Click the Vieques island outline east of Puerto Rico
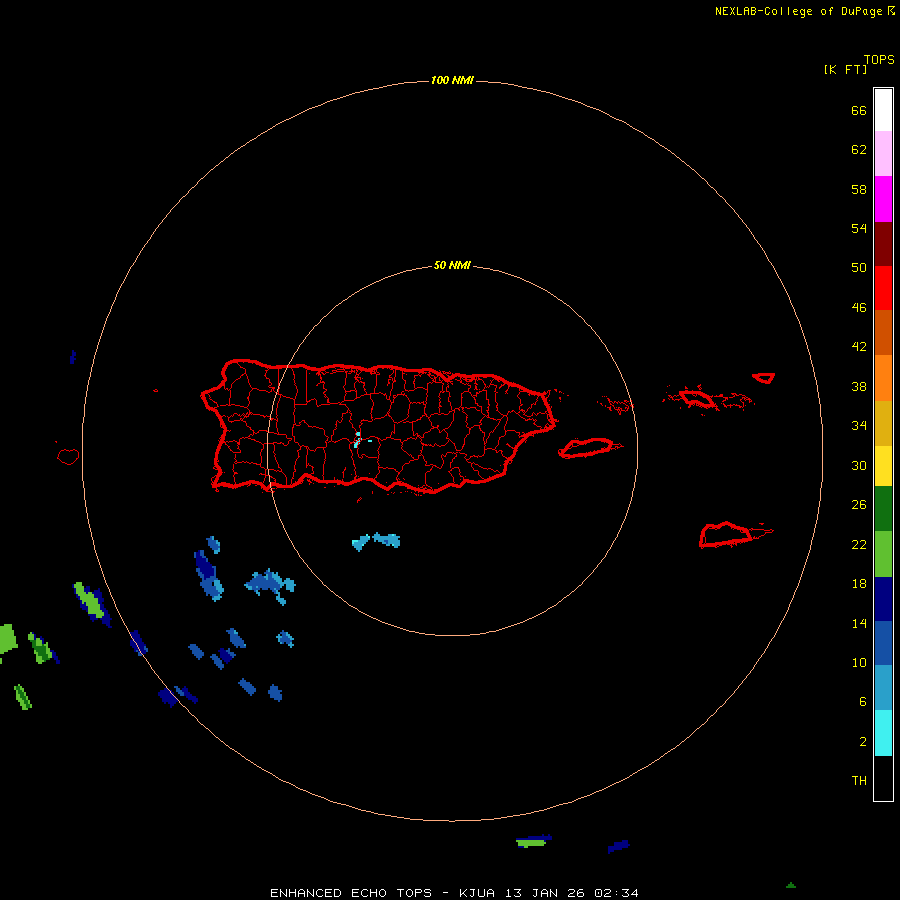Image resolution: width=900 pixels, height=900 pixels. click(589, 448)
